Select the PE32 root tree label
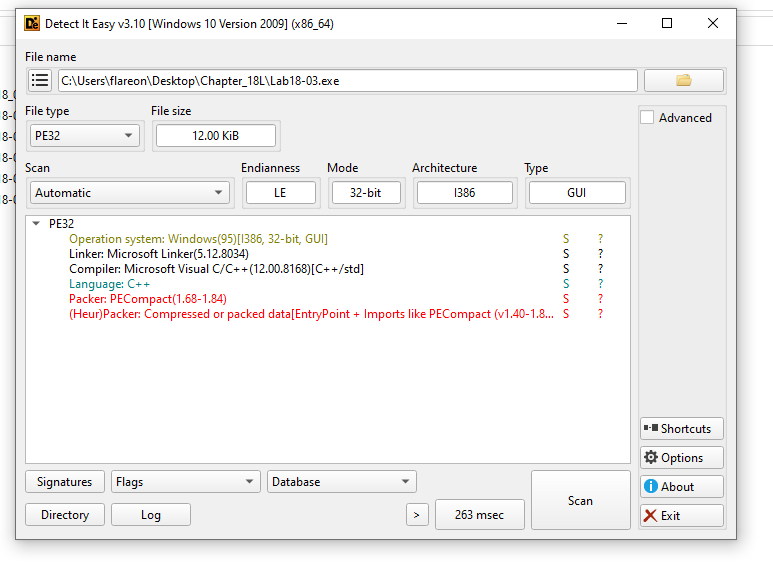Viewport: 773px width, 566px height. point(61,223)
